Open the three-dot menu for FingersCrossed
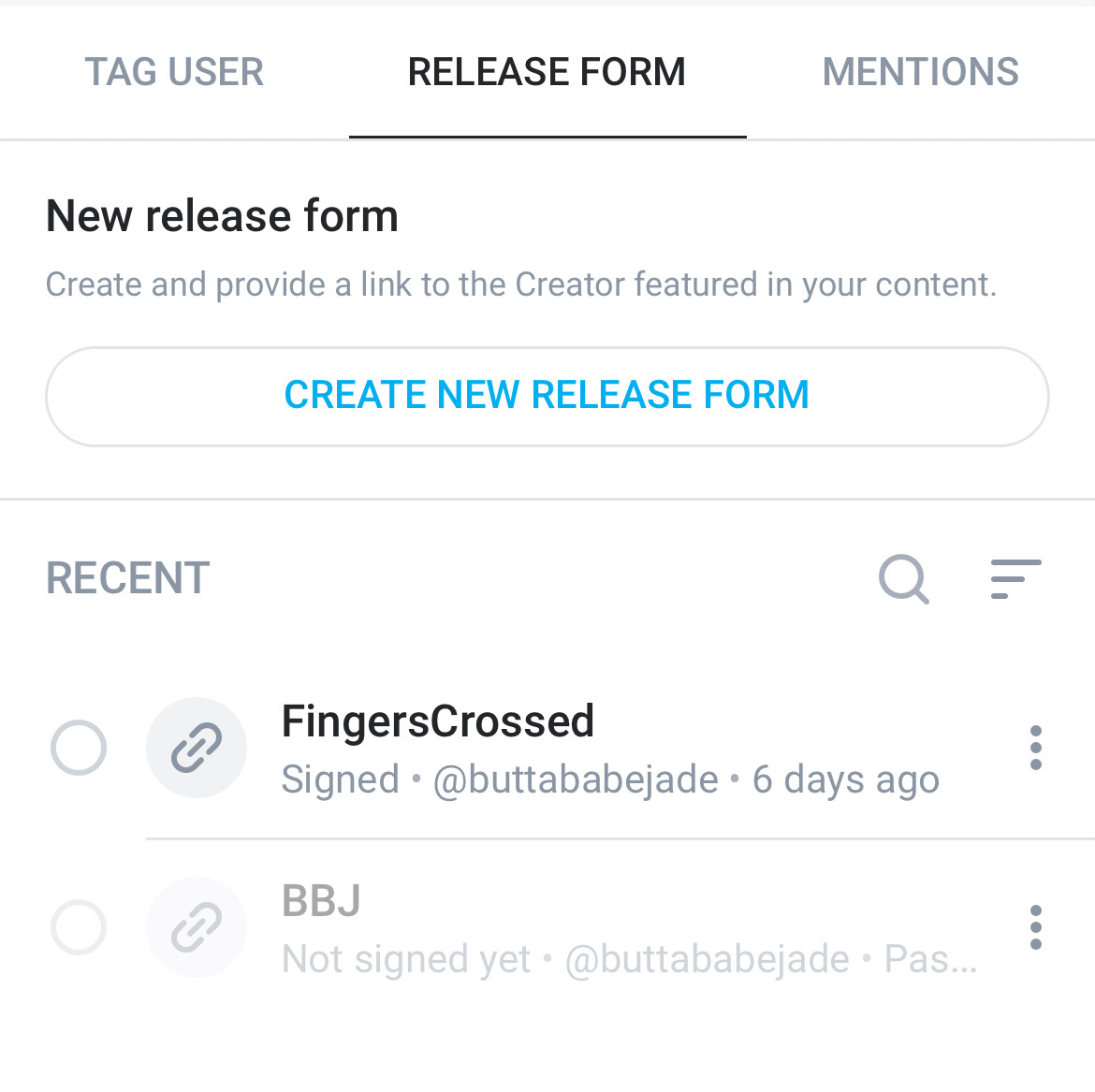The height and width of the screenshot is (1092, 1095). 1035,748
